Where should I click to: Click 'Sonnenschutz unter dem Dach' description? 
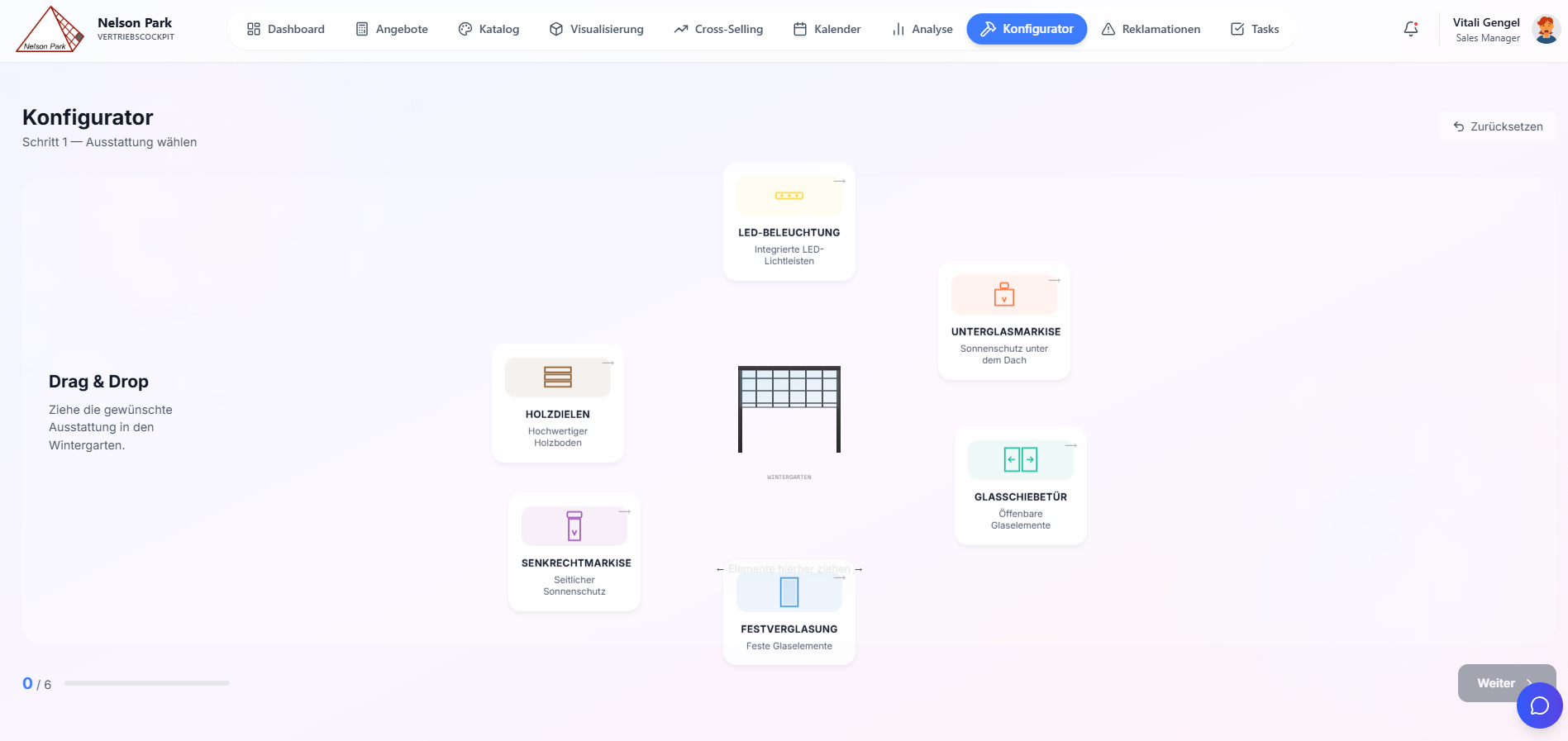pos(1004,354)
